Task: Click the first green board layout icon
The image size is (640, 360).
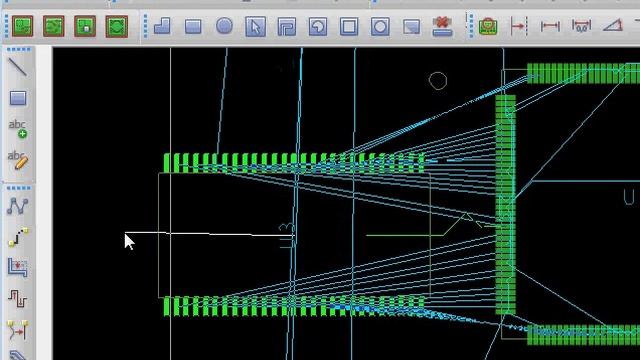Action: tap(22, 27)
